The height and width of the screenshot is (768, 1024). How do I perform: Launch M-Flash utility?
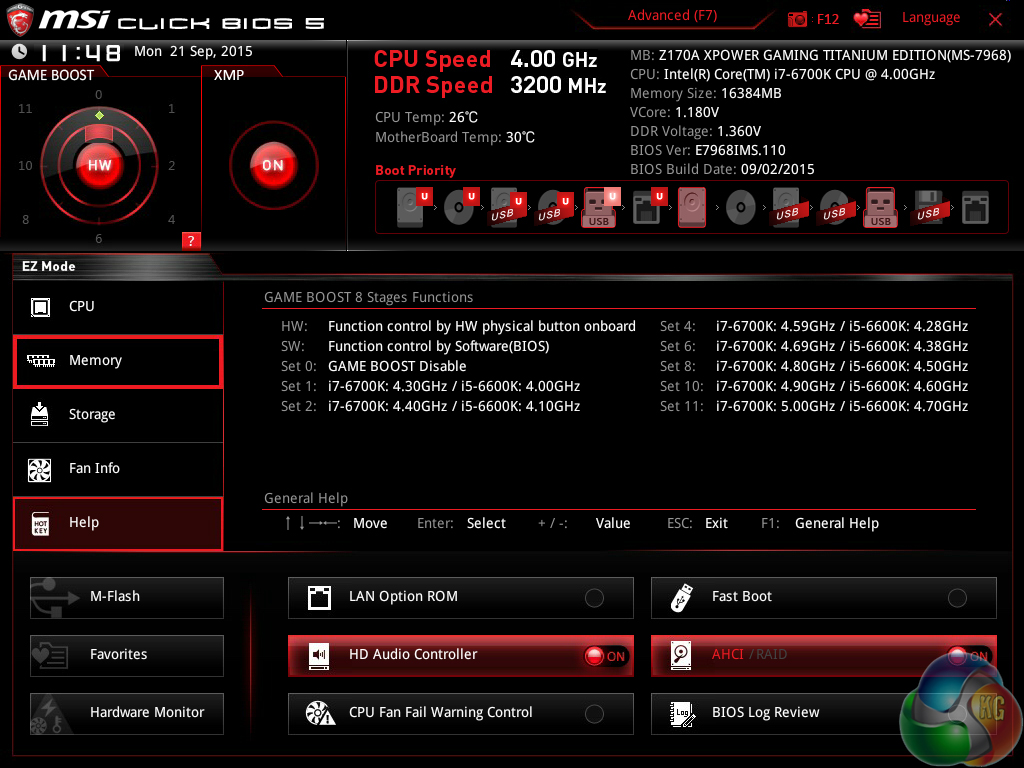(127, 597)
